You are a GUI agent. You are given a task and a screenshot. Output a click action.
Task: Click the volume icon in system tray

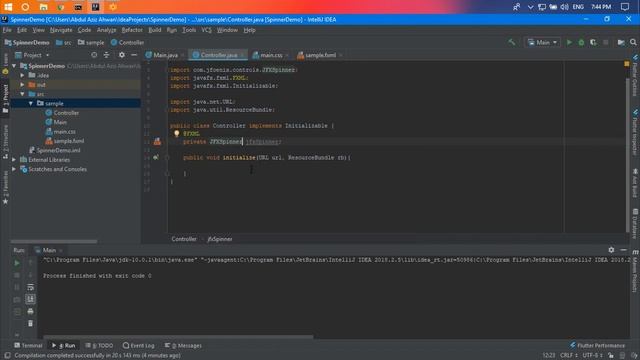[x=564, y=7]
